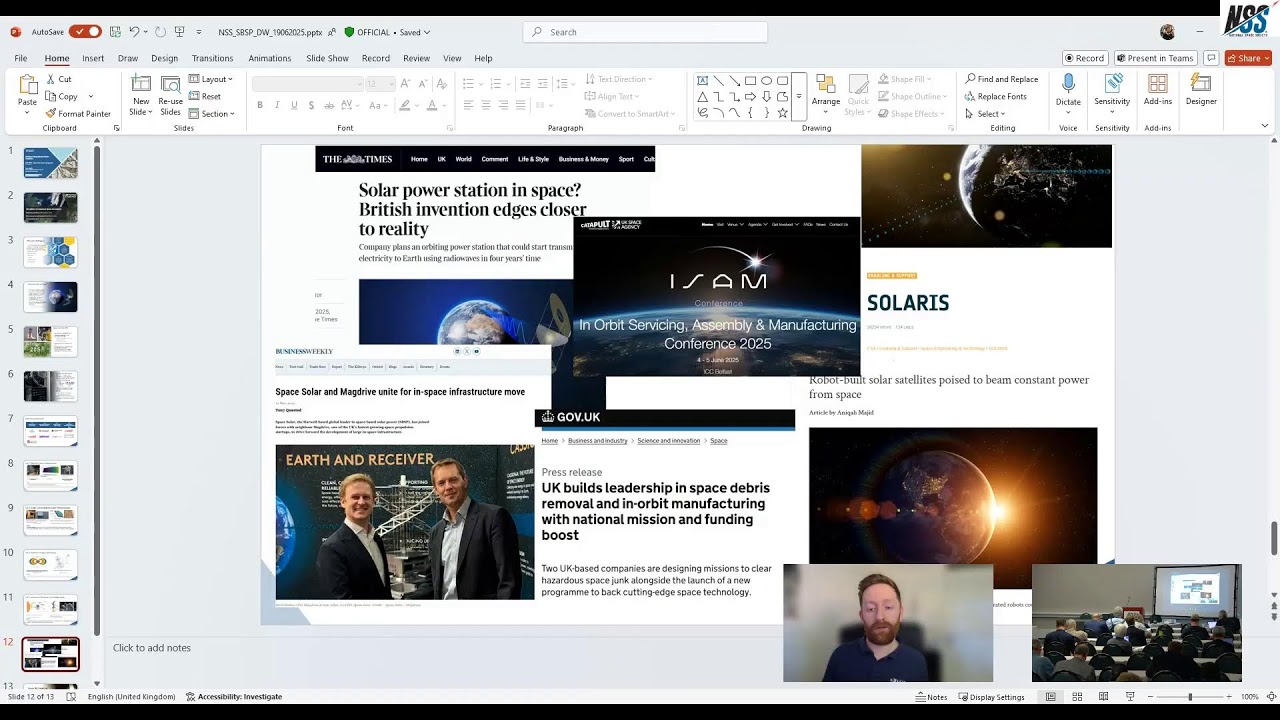Switch to the Design tab
1280x720 pixels.
[x=164, y=58]
